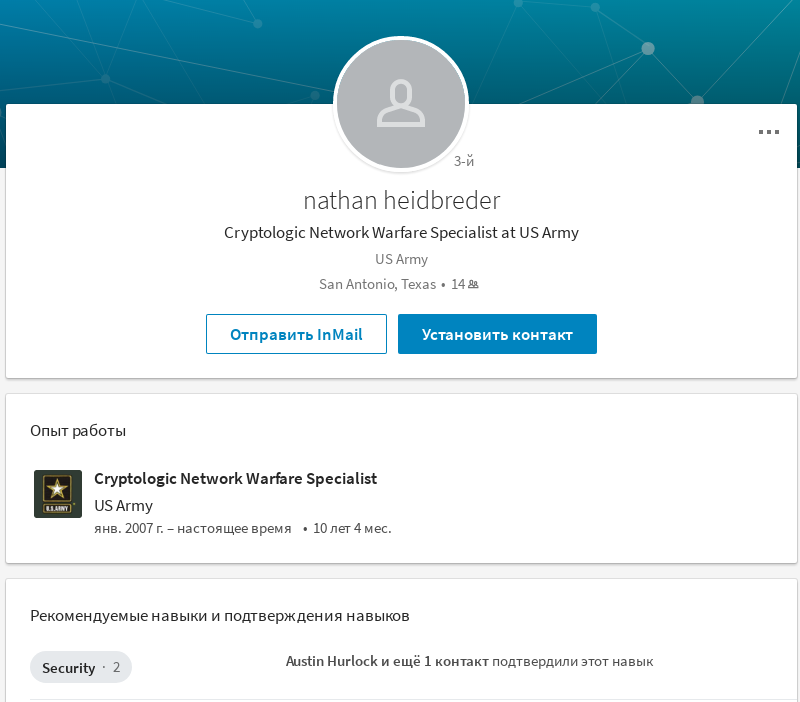The image size is (800, 702).
Task: Click the Рекомендуемые навыки section heading
Action: tap(219, 616)
